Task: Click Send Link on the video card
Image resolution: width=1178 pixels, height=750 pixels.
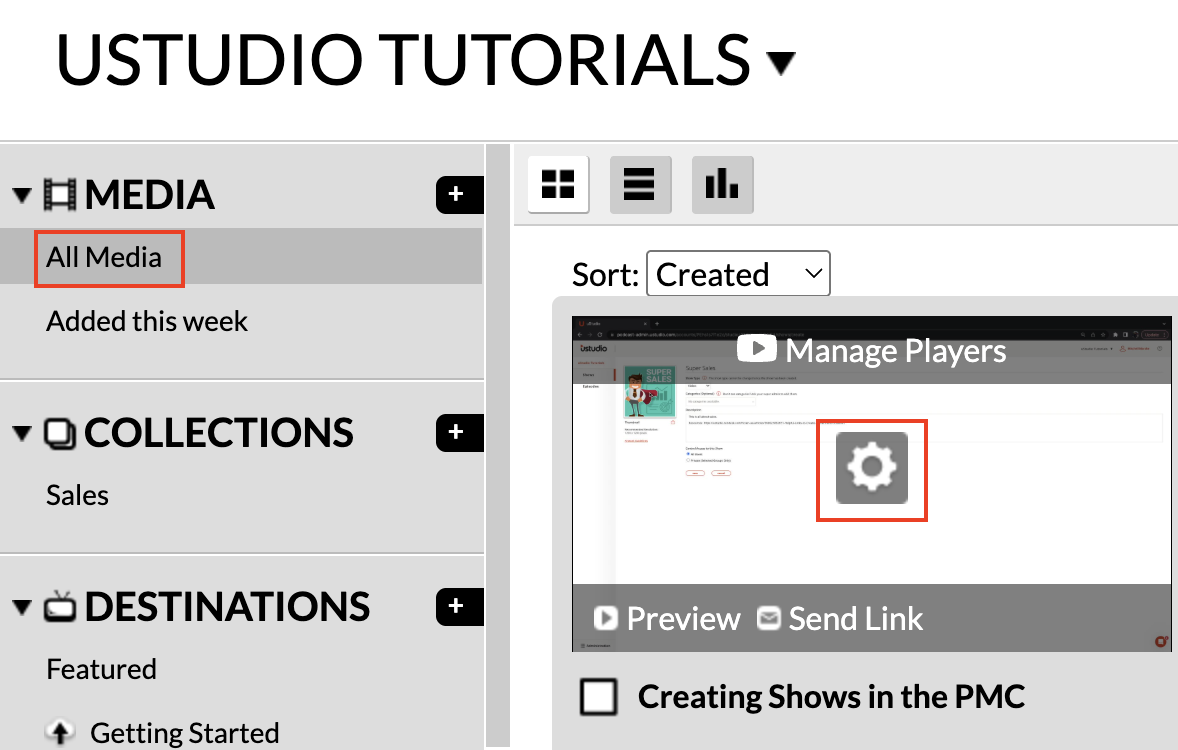Action: click(856, 618)
